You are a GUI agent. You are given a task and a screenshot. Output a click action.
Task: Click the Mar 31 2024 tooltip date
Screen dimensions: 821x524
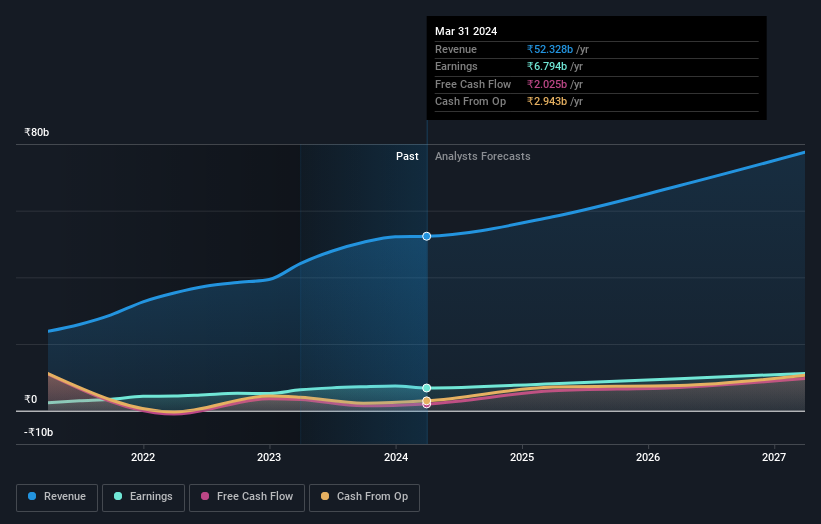tap(466, 31)
